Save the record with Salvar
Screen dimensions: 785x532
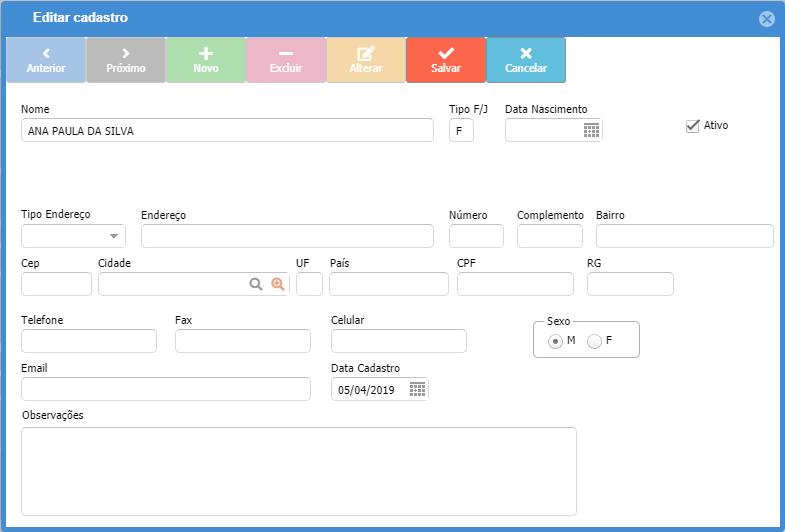tap(446, 60)
